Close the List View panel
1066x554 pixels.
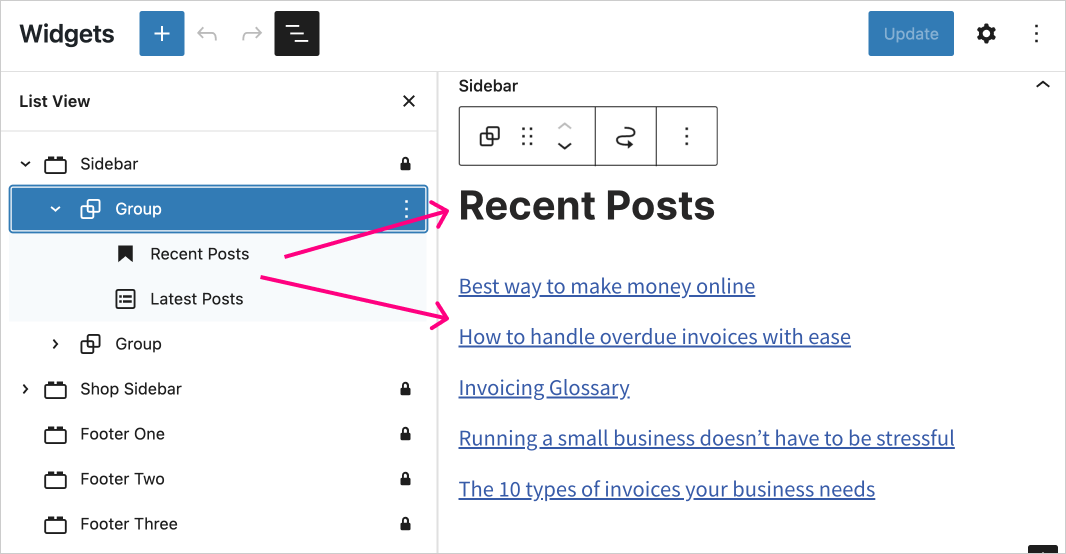coord(409,101)
